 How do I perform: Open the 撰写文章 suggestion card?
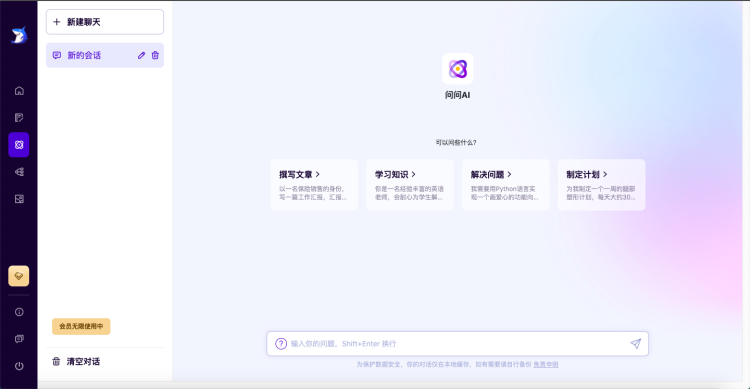(x=314, y=185)
